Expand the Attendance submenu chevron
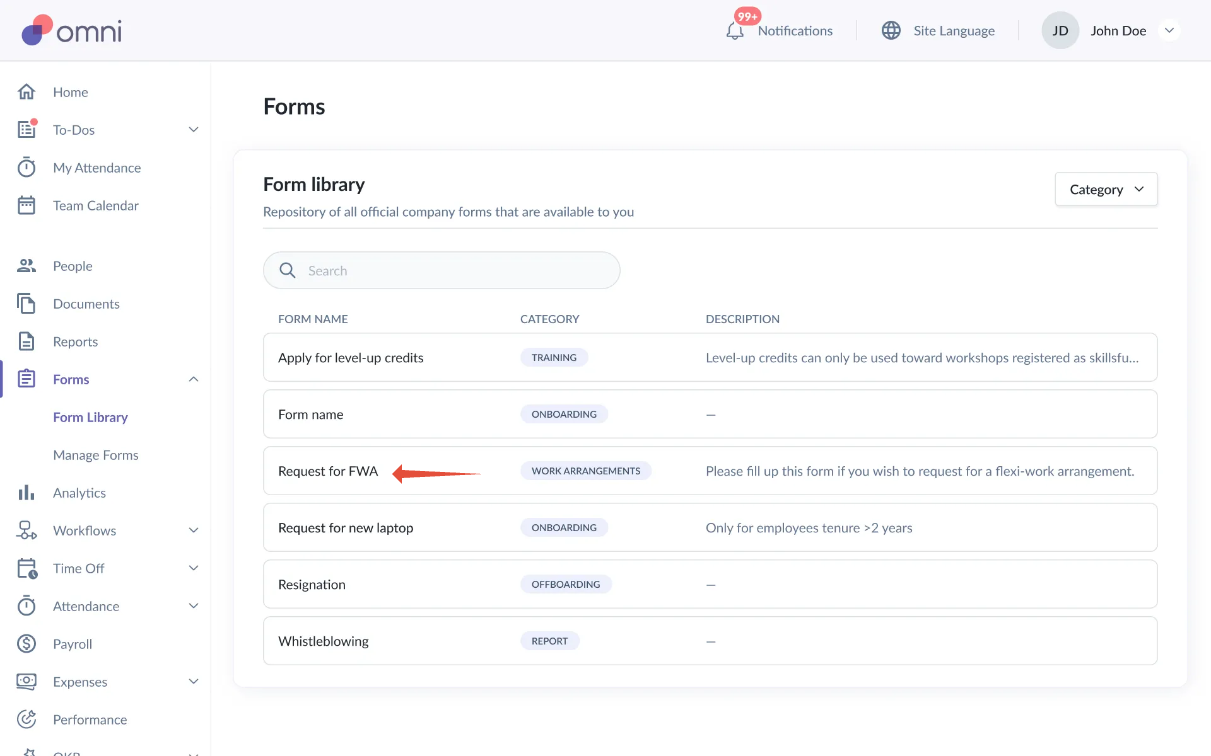This screenshot has height=756, width=1211. pyautogui.click(x=194, y=606)
